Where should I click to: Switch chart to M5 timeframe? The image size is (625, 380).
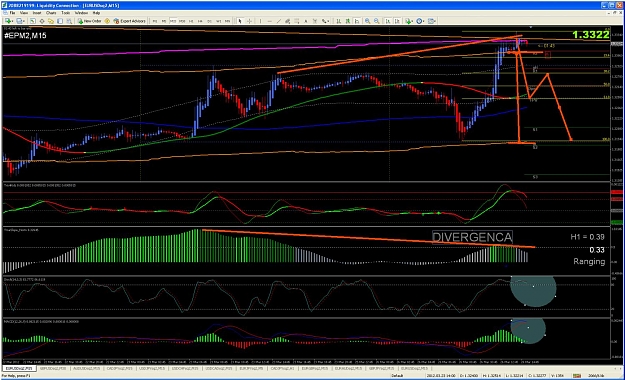pos(164,21)
